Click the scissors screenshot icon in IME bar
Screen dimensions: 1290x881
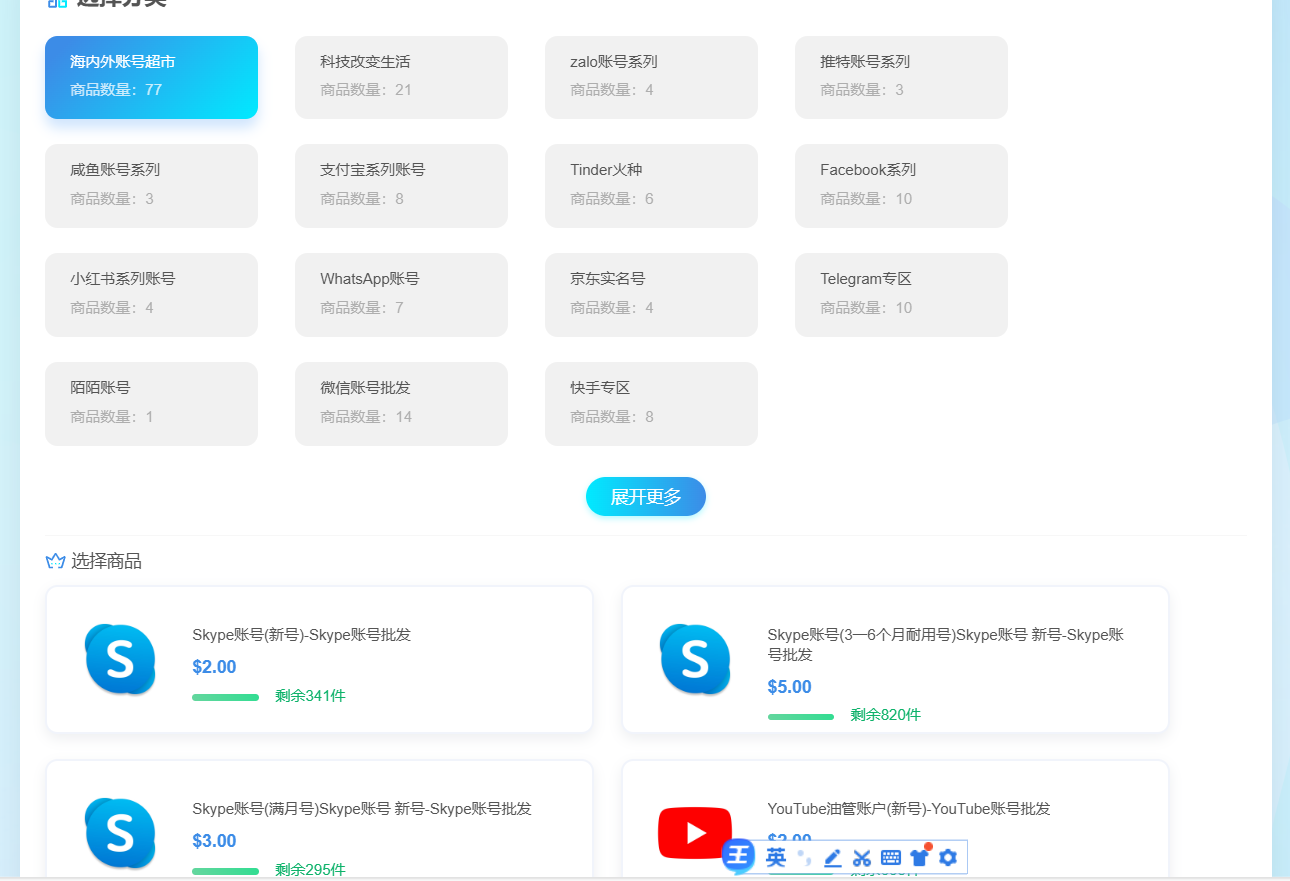(x=862, y=858)
